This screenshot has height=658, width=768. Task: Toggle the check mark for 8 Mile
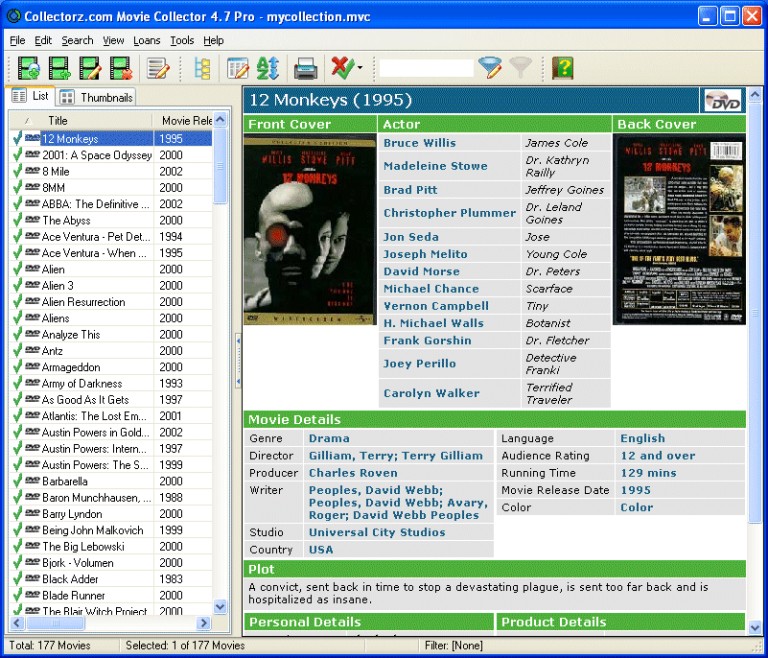17,171
